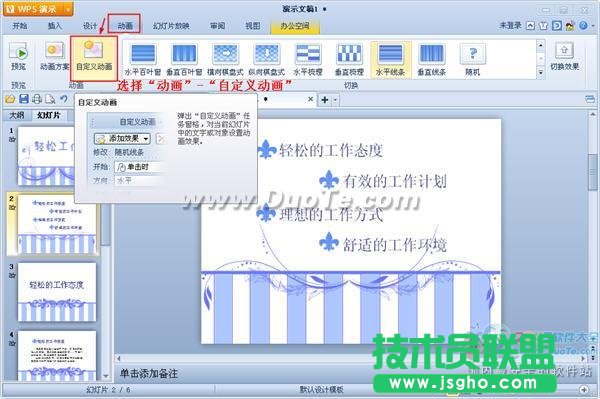Apply horizontal comb (水平梳理) transition
The height and width of the screenshot is (399, 600).
click(308, 59)
